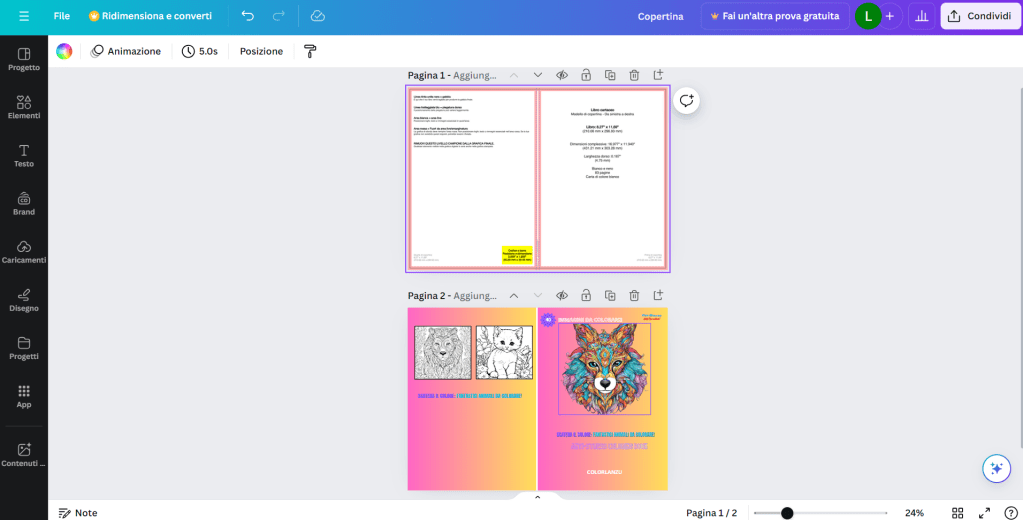Screen dimensions: 1023x520
Task: Toggle grid view of pages
Action: (x=957, y=512)
